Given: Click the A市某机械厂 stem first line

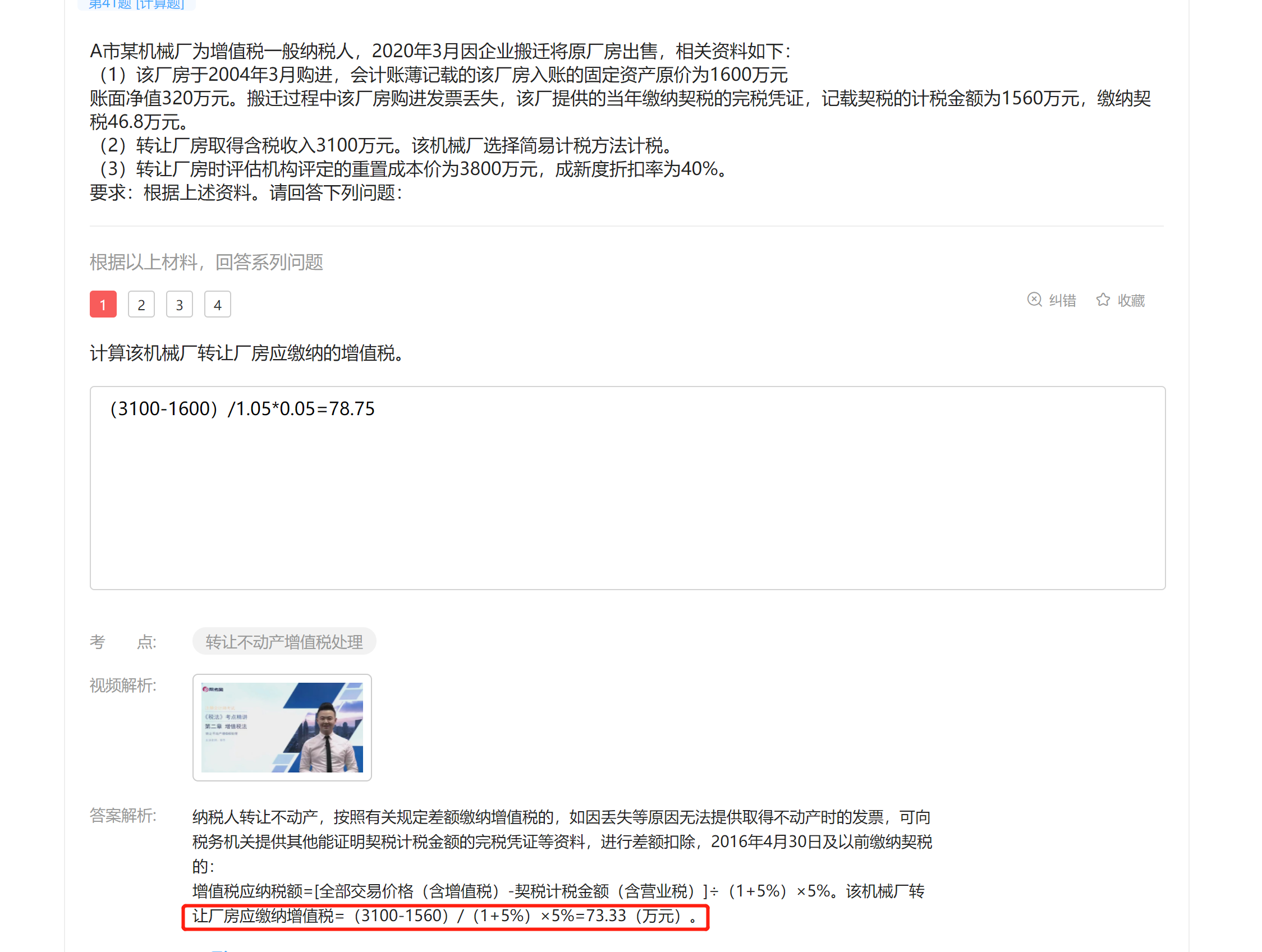Looking at the screenshot, I should [x=440, y=52].
